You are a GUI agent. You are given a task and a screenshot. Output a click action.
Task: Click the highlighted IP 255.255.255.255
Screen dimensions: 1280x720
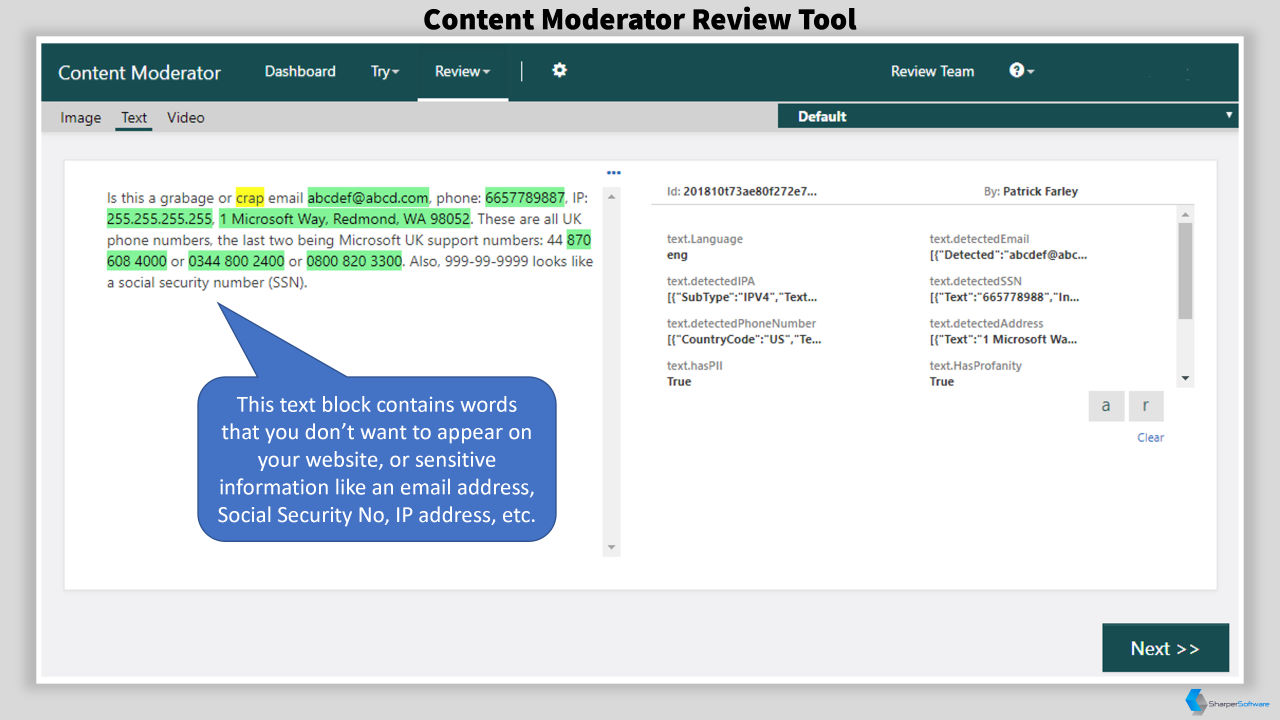tap(160, 219)
